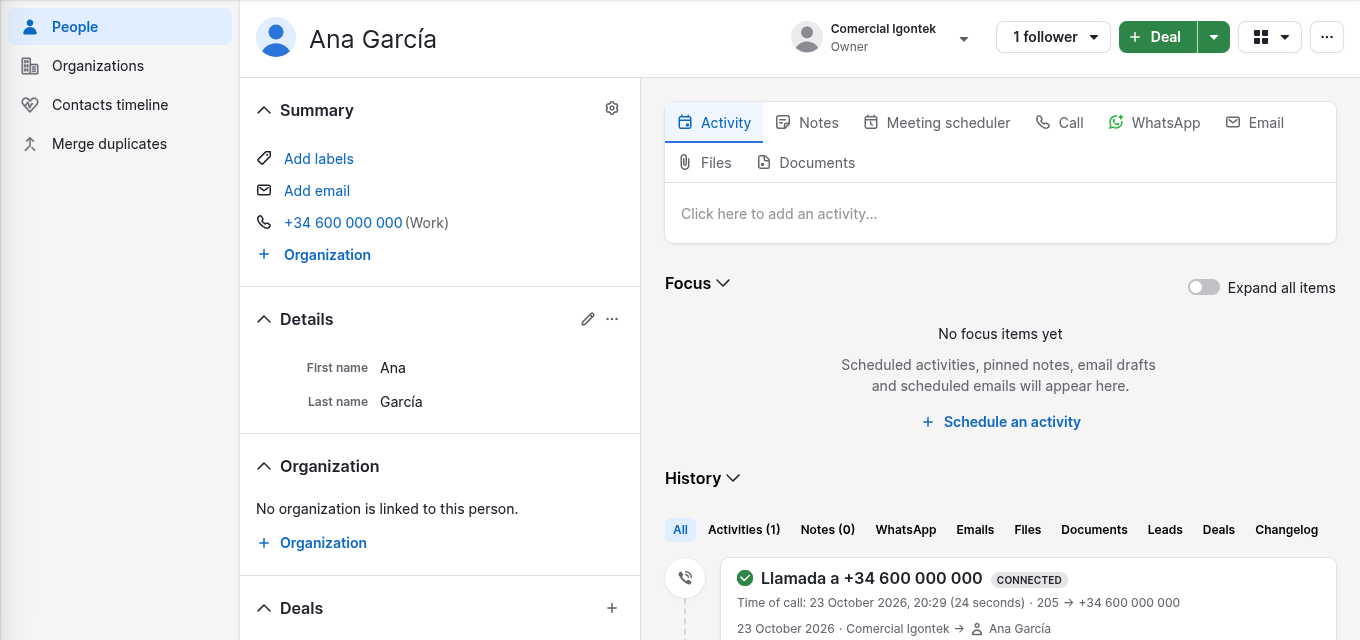Open Organizations in the sidebar

120,66
